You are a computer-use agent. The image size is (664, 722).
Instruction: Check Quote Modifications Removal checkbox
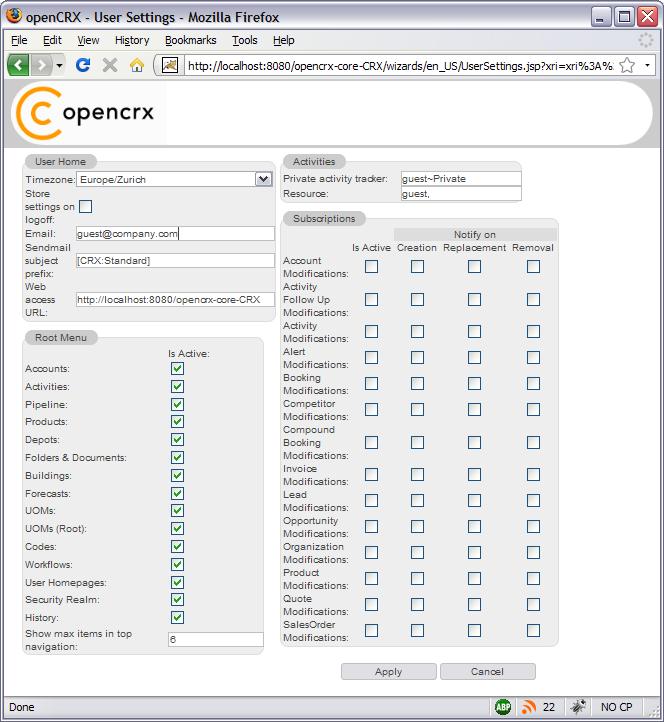pyautogui.click(x=533, y=604)
